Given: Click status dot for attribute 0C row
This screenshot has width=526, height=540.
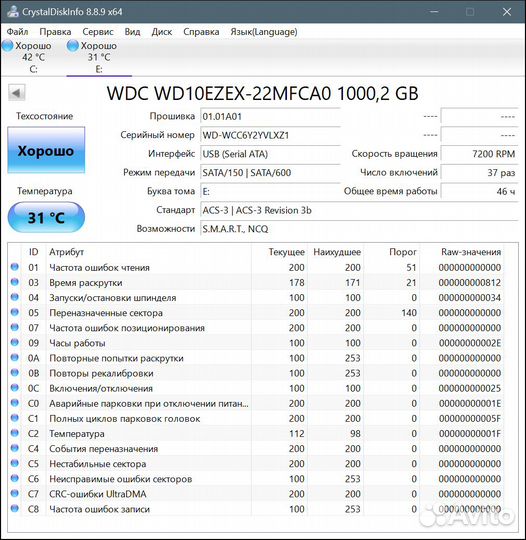Looking at the screenshot, I should 15,388.
